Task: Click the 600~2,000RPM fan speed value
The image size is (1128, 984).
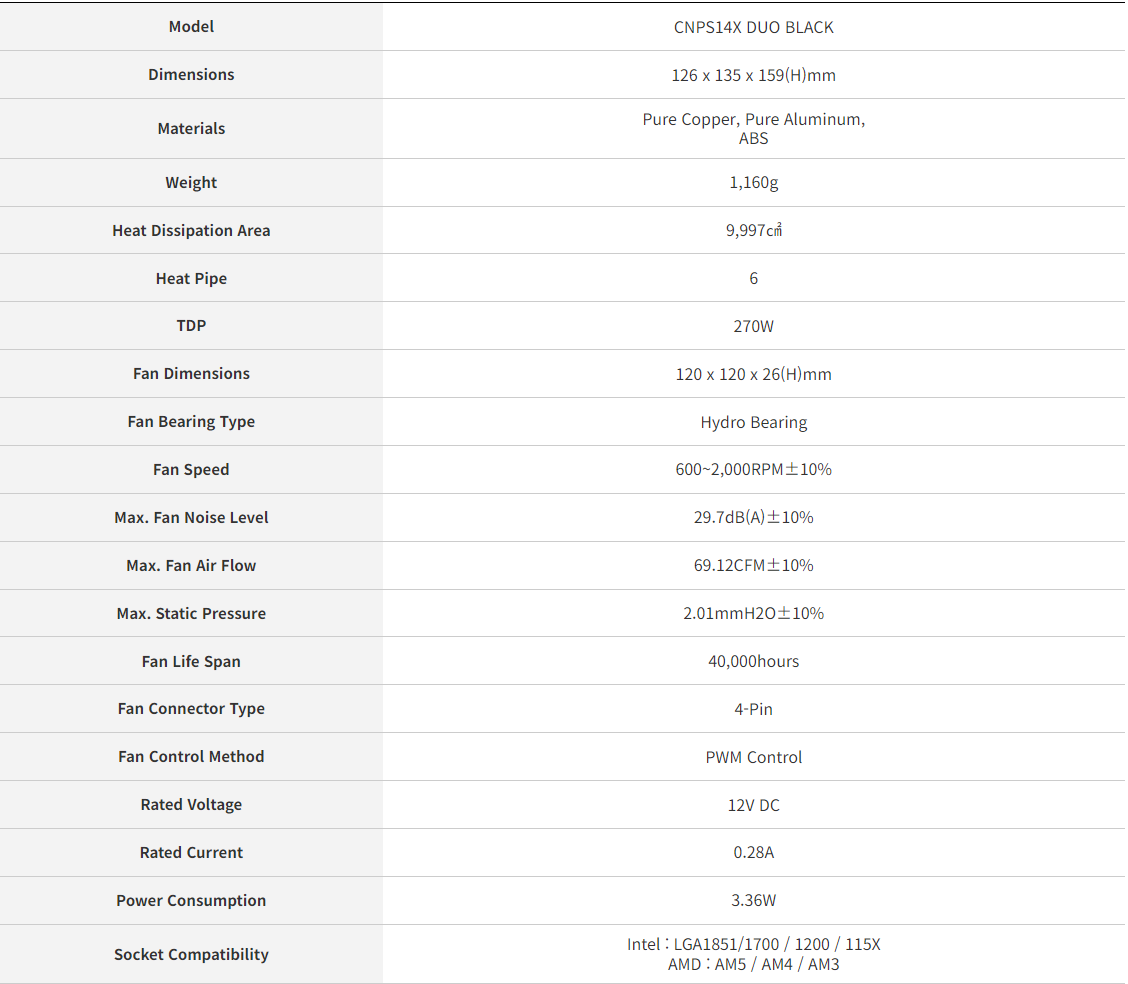Action: pyautogui.click(x=753, y=469)
